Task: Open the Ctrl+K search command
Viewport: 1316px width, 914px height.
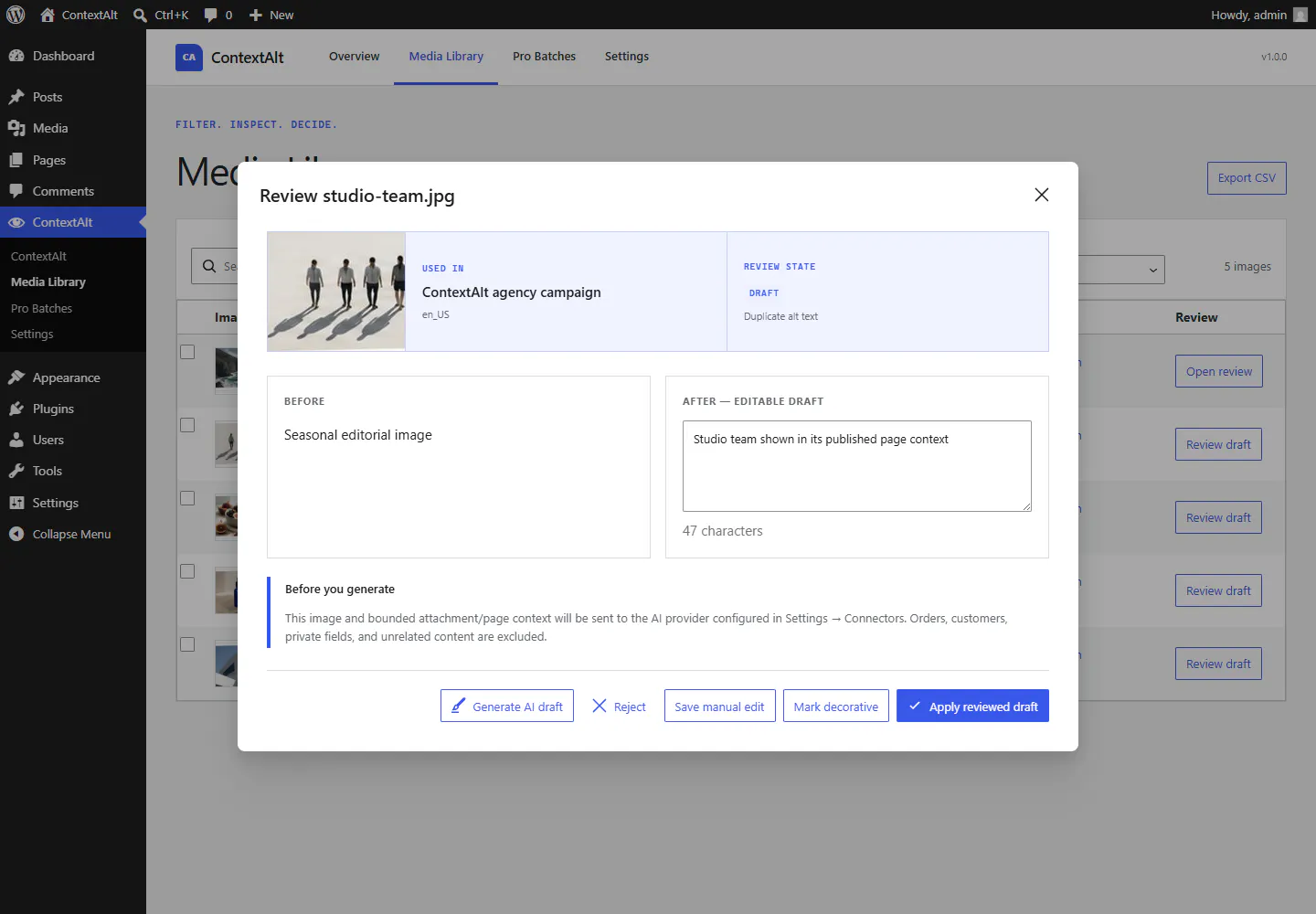Action: pos(161,15)
